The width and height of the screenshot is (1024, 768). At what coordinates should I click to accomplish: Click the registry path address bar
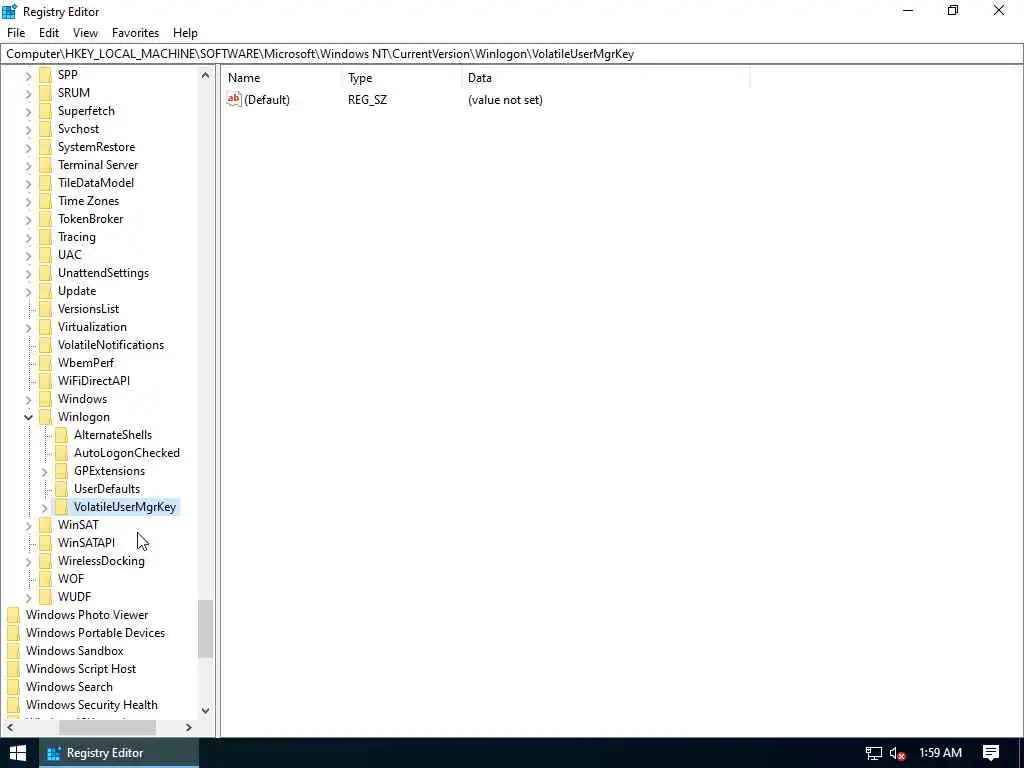pos(512,54)
